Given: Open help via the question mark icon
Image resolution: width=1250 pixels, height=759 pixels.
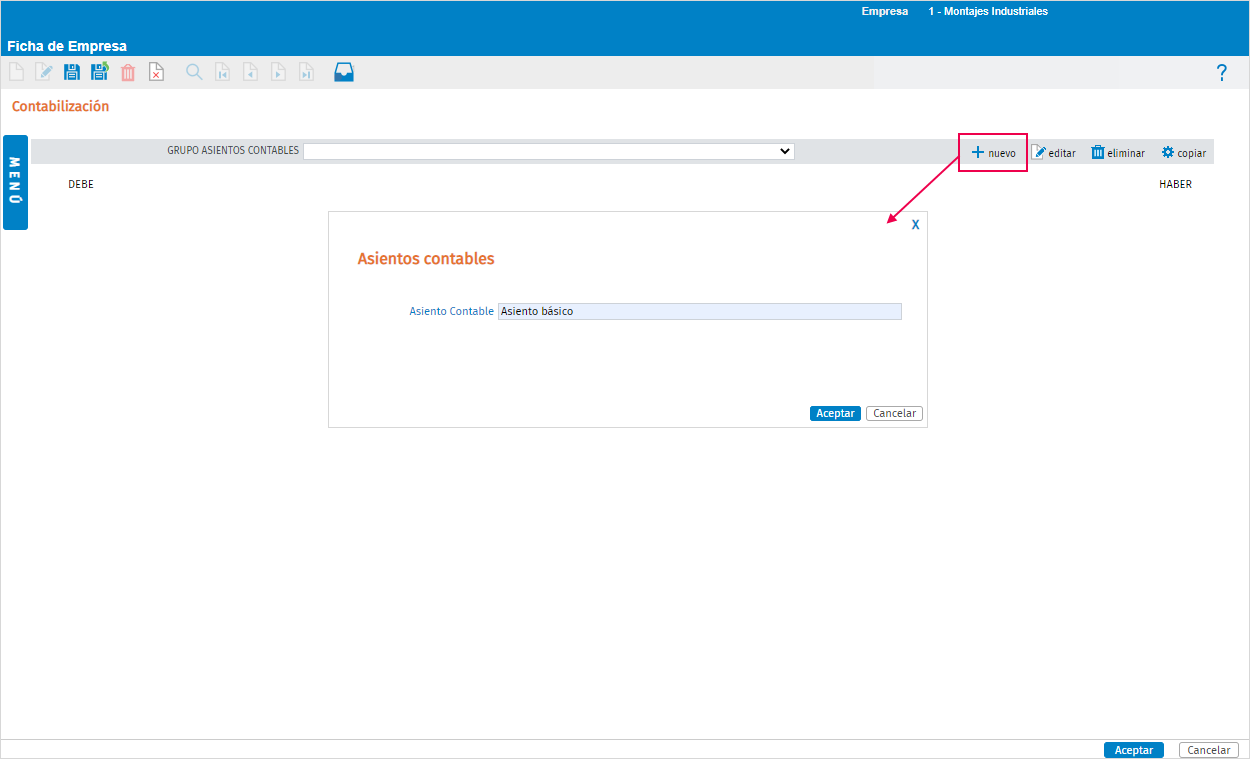Looking at the screenshot, I should point(1221,73).
